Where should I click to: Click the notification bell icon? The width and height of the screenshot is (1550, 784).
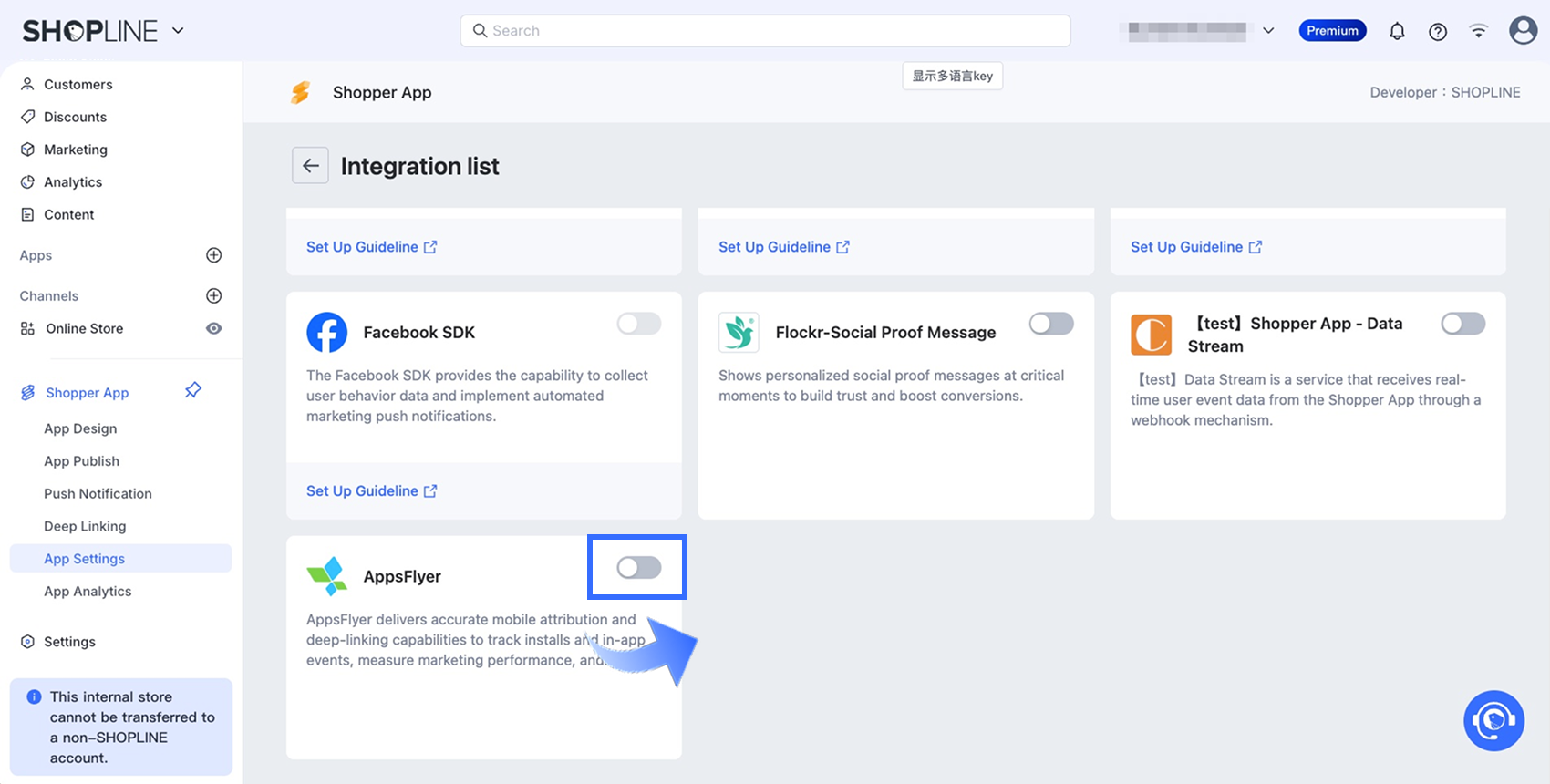[1397, 32]
